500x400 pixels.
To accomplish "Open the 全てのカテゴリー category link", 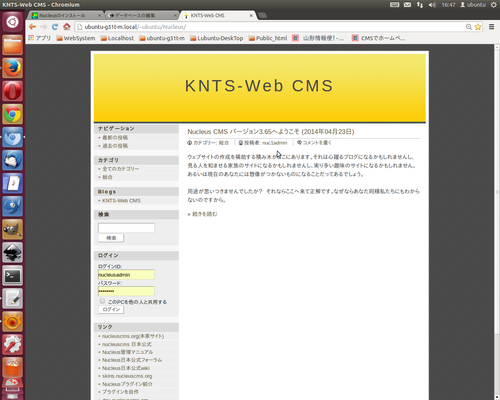I will pos(121,169).
